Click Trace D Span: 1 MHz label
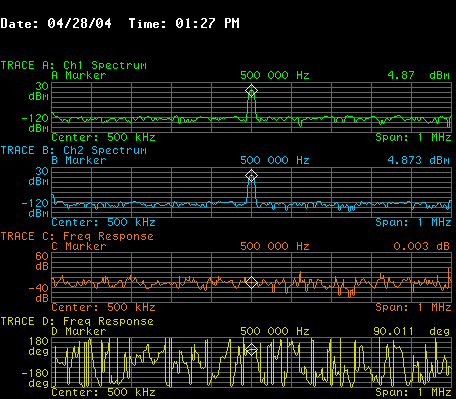 click(413, 392)
